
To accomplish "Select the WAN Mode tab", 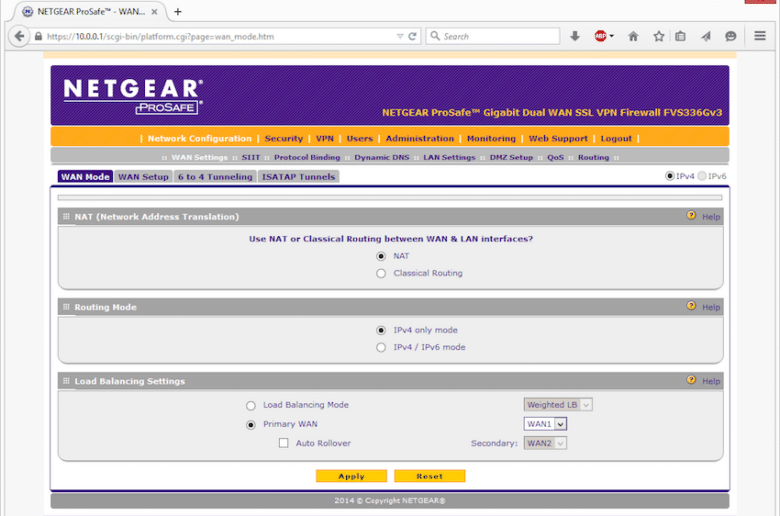I will coord(86,177).
